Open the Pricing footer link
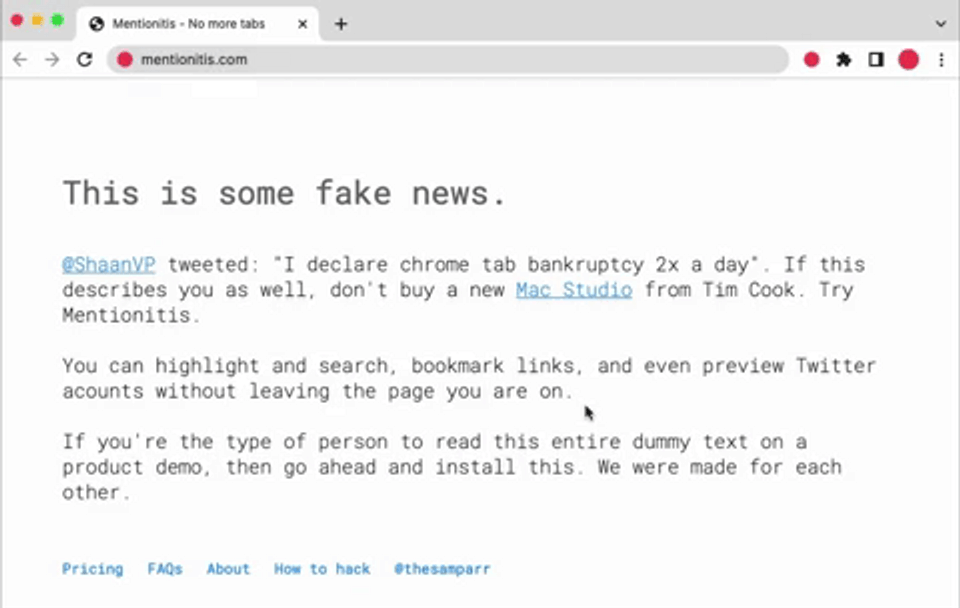 point(92,569)
